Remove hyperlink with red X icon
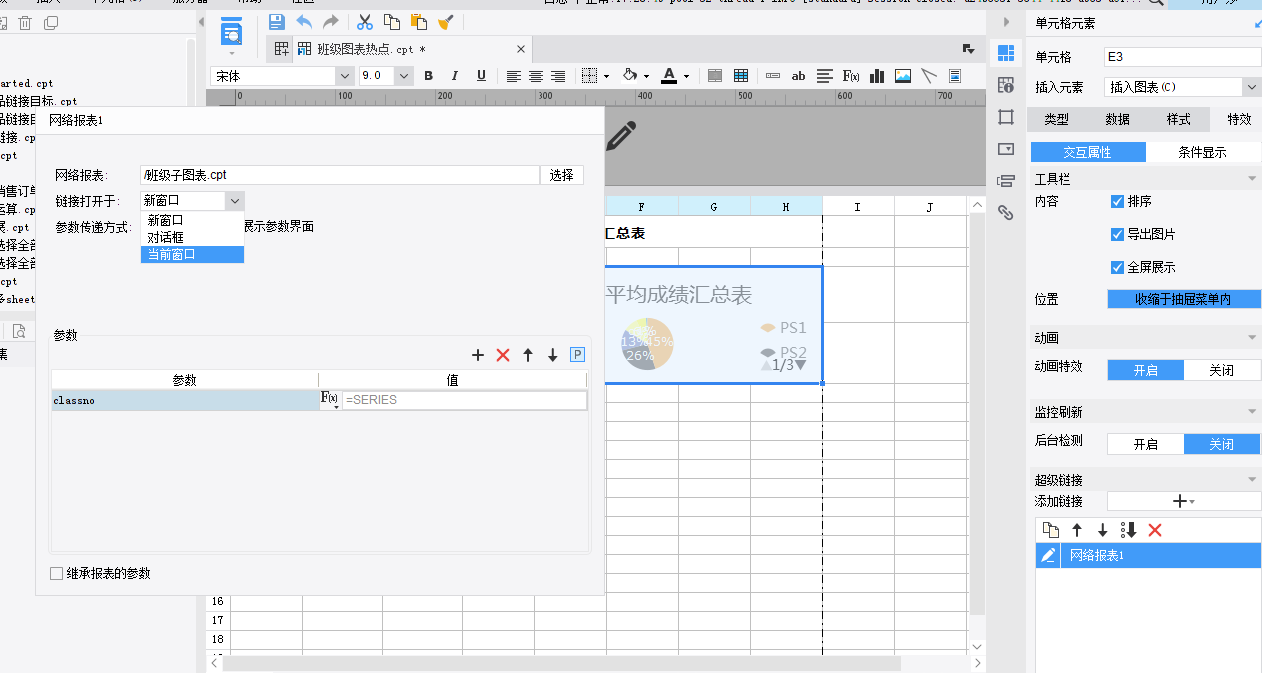 [1155, 530]
